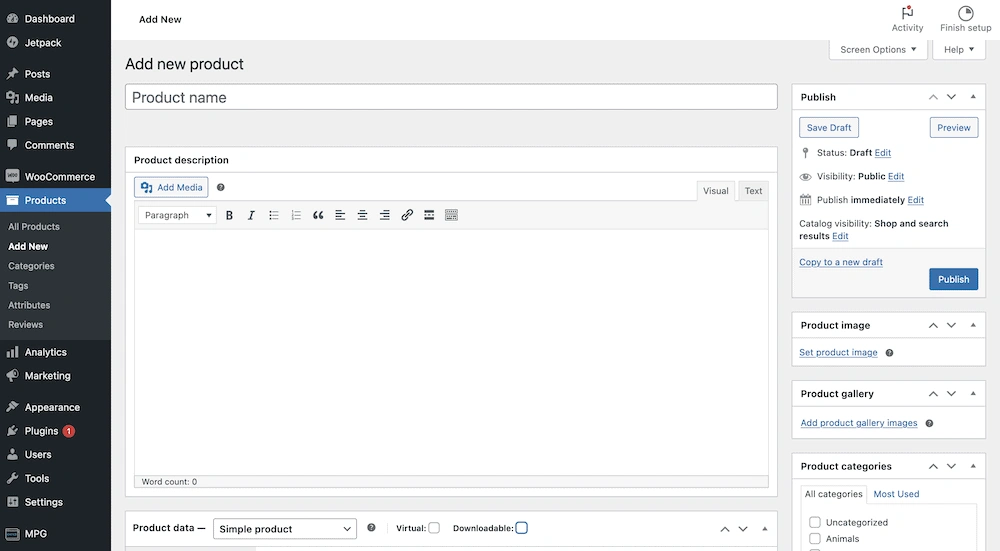Click the Set product image link
The height and width of the screenshot is (551, 1000).
(838, 353)
